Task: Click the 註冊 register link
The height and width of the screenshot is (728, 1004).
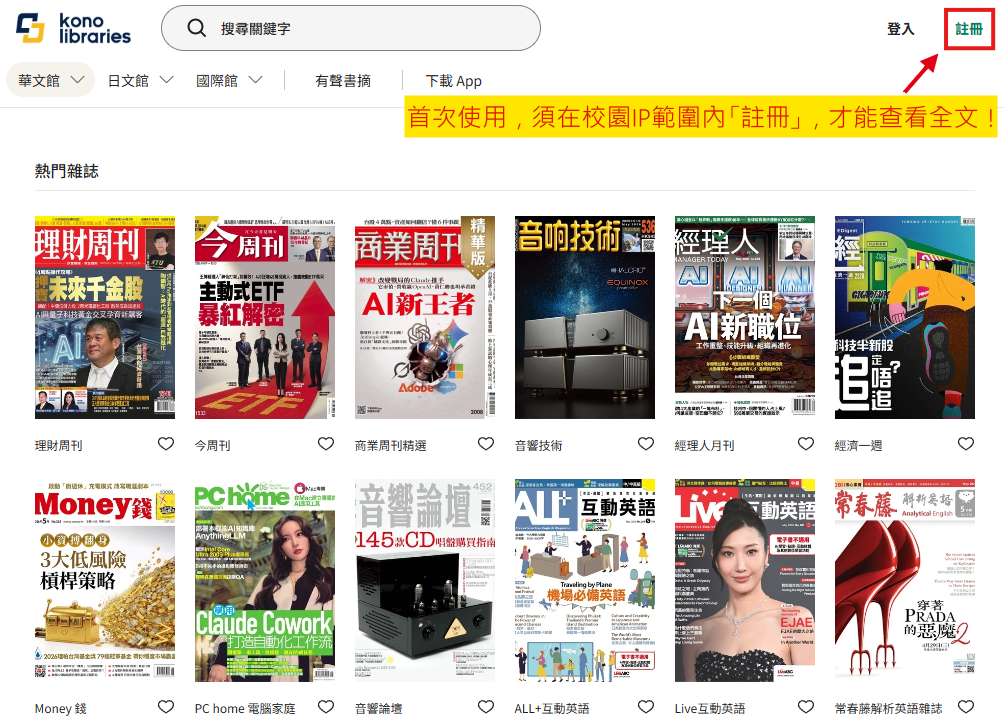Action: (969, 29)
